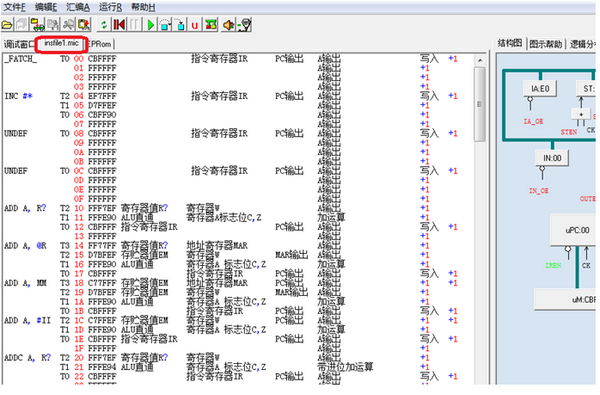This screenshot has width=600, height=395.
Task: Click the green refresh arrows icon
Action: point(104,25)
